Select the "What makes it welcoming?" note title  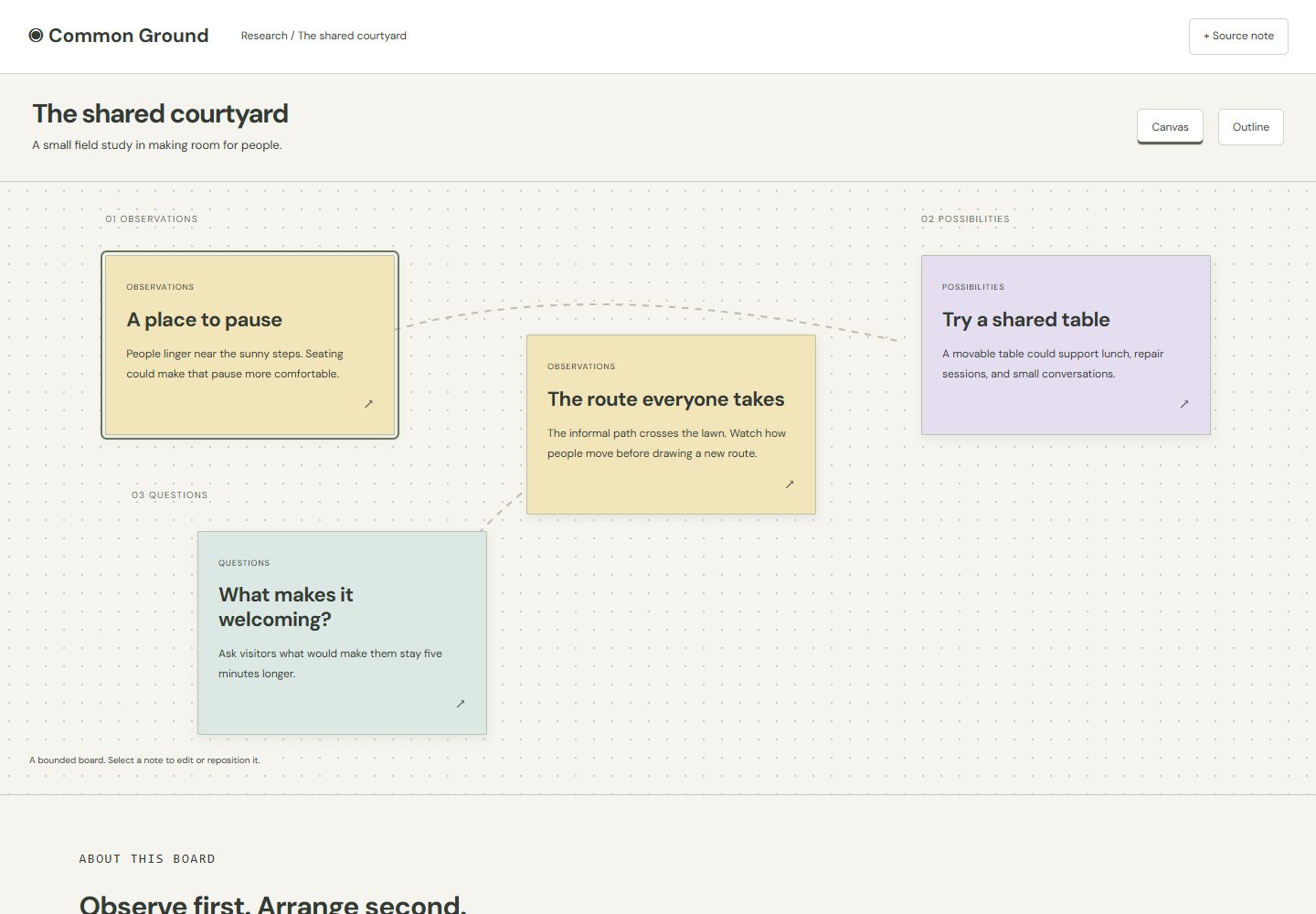[286, 607]
